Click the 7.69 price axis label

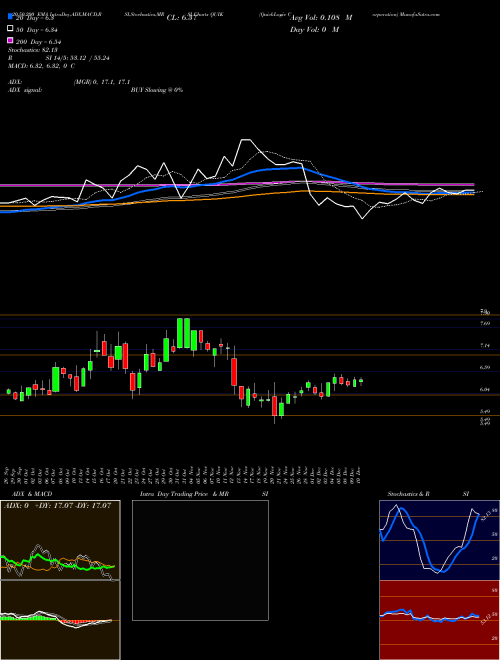click(485, 323)
